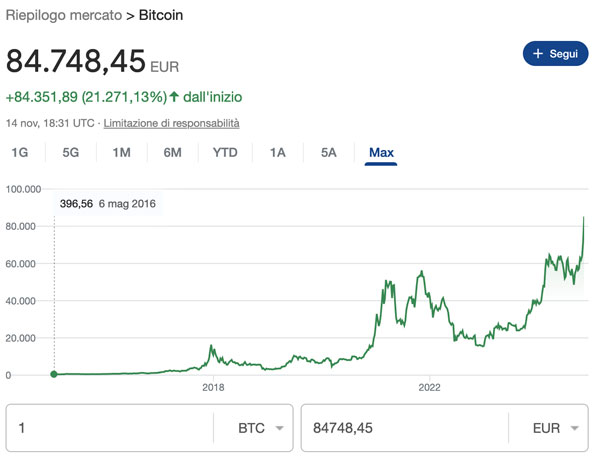Click the 2018 label on the chart axis
Screen dimensions: 600x459
coord(213,388)
